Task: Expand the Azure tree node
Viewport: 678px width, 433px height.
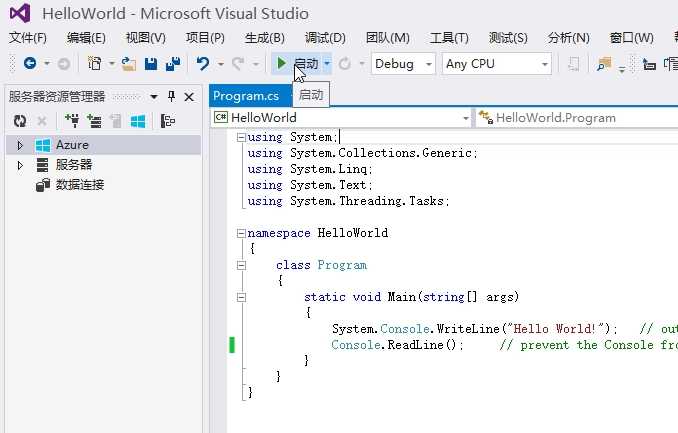Action: click(20, 145)
